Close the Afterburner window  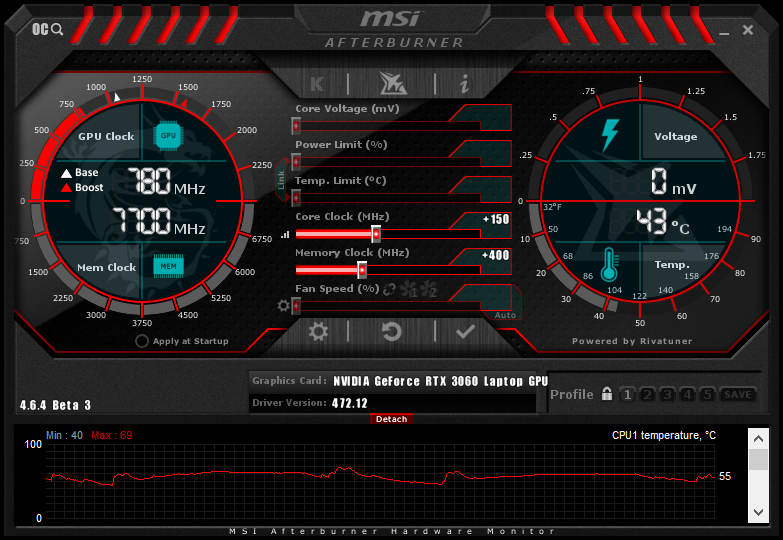coord(748,30)
